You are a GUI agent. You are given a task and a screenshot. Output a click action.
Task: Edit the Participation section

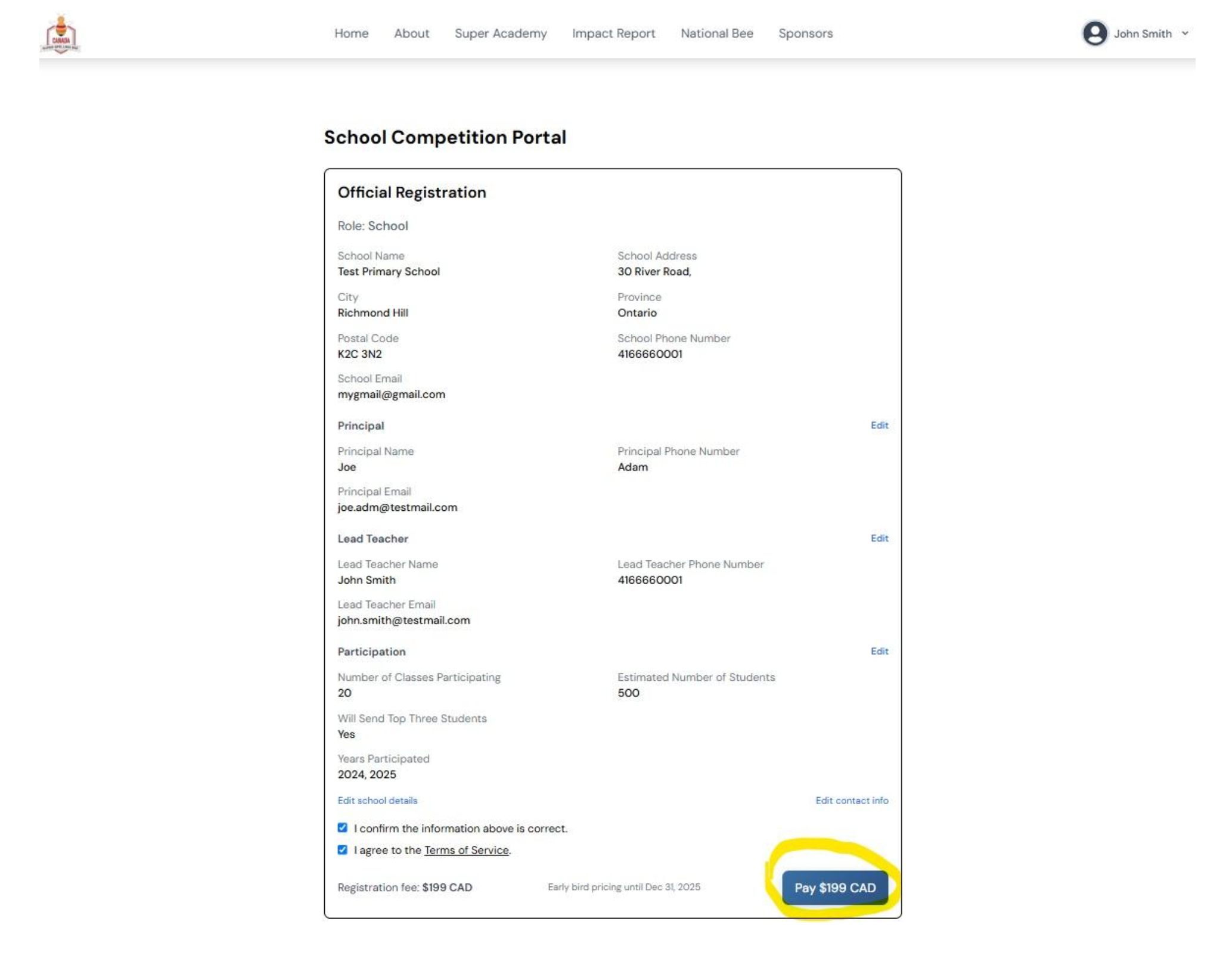pos(880,651)
